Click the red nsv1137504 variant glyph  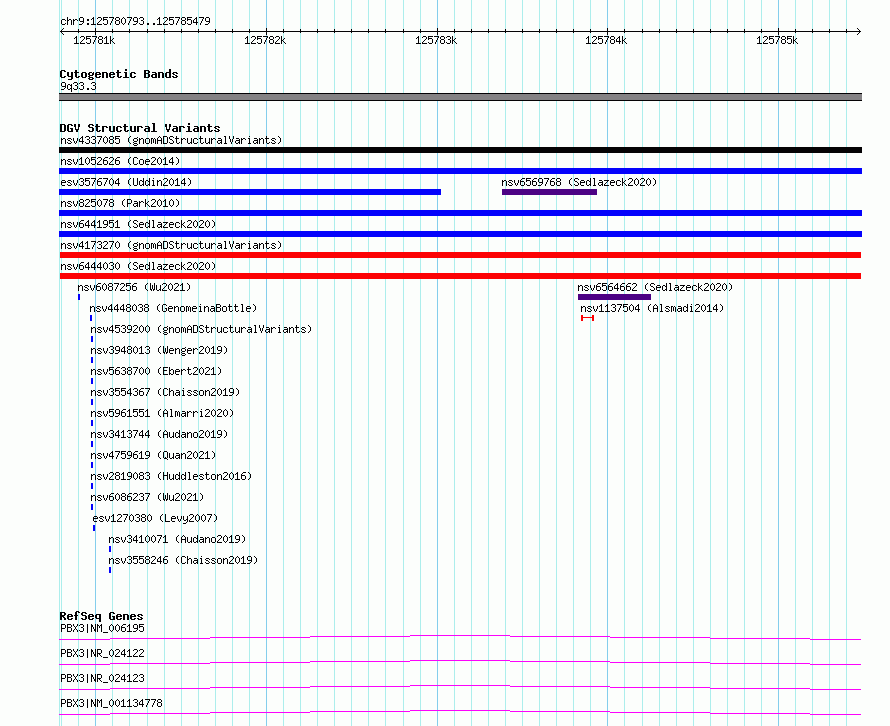pyautogui.click(x=587, y=318)
